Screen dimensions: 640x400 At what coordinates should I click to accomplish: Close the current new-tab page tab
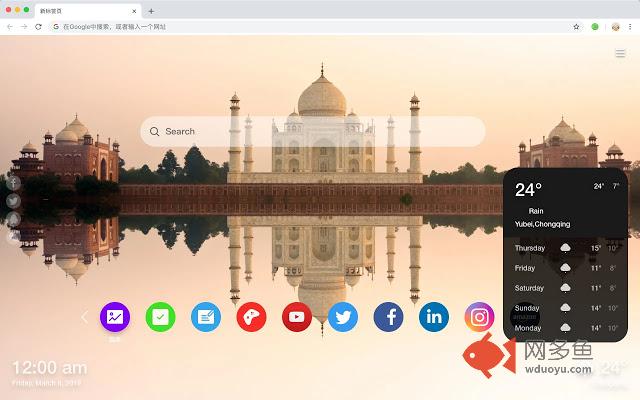(134, 11)
